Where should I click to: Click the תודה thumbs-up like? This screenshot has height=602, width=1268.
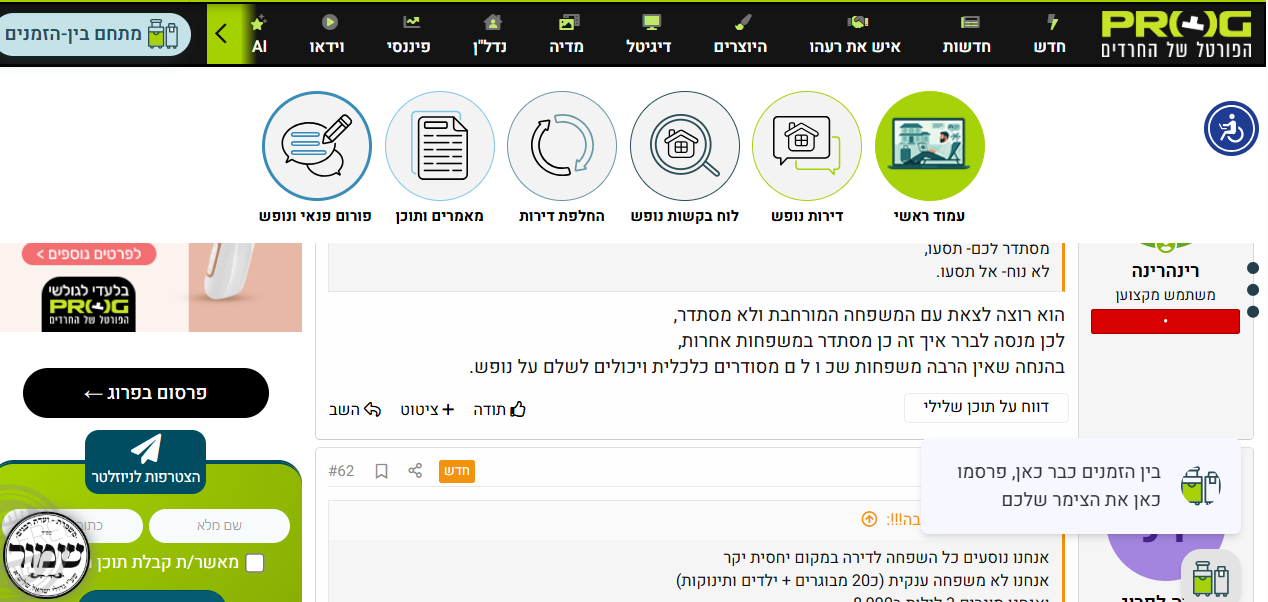[499, 409]
